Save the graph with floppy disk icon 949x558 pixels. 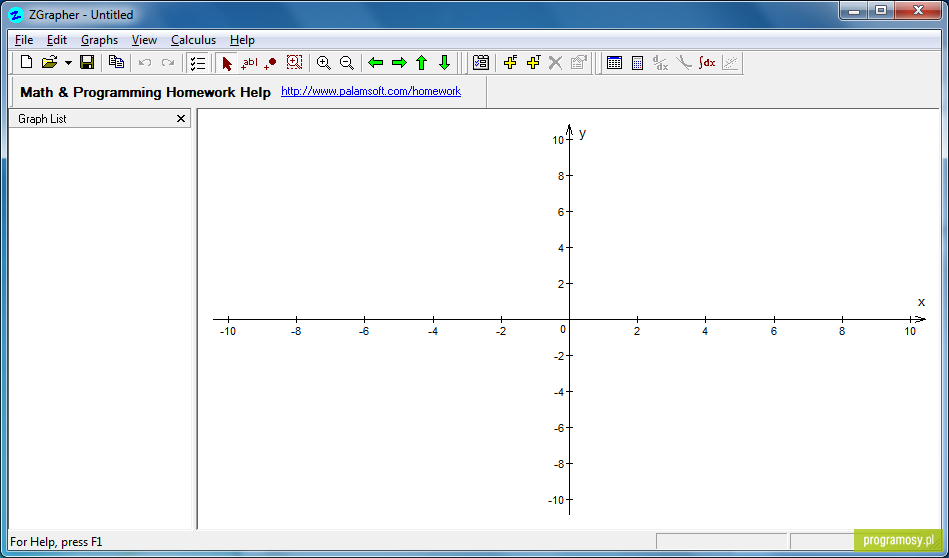click(x=87, y=62)
